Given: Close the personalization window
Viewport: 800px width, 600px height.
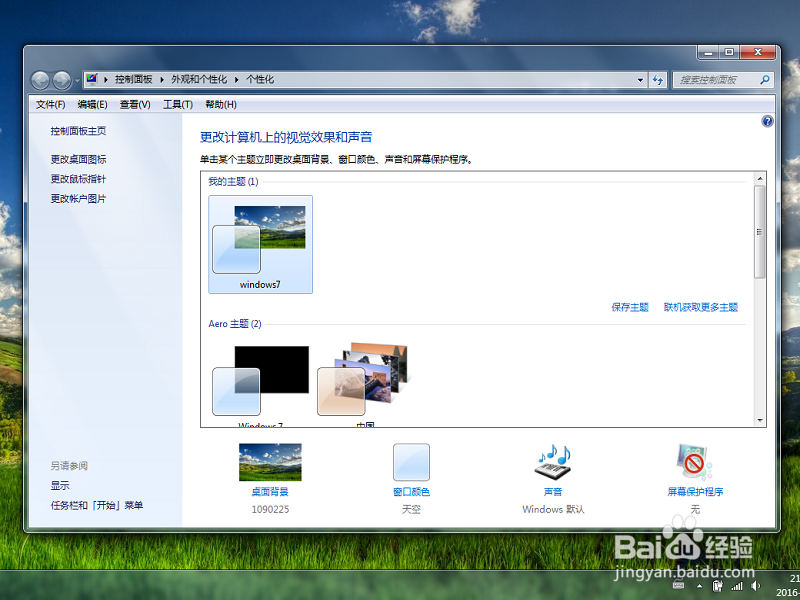Looking at the screenshot, I should click(x=758, y=53).
